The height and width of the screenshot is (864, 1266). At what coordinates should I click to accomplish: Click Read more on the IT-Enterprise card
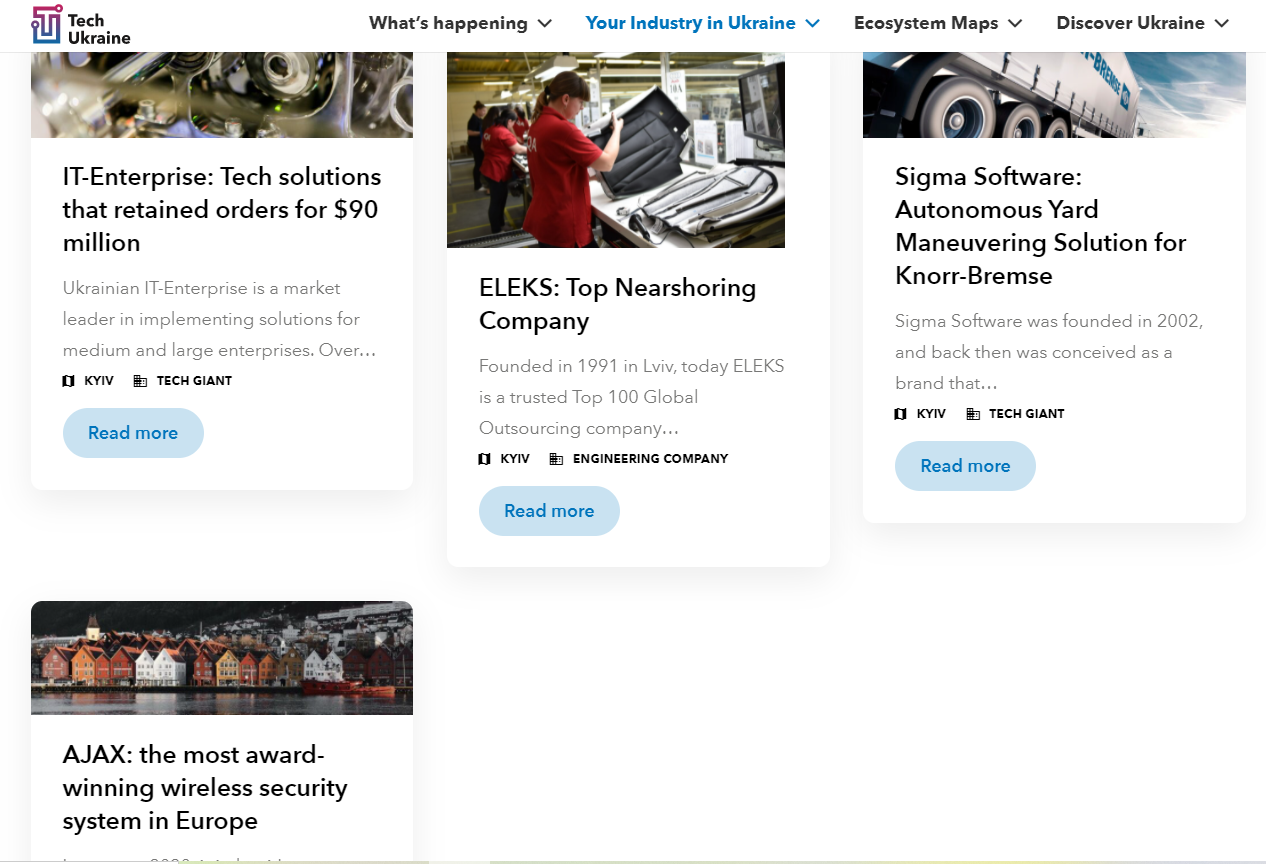coord(133,433)
